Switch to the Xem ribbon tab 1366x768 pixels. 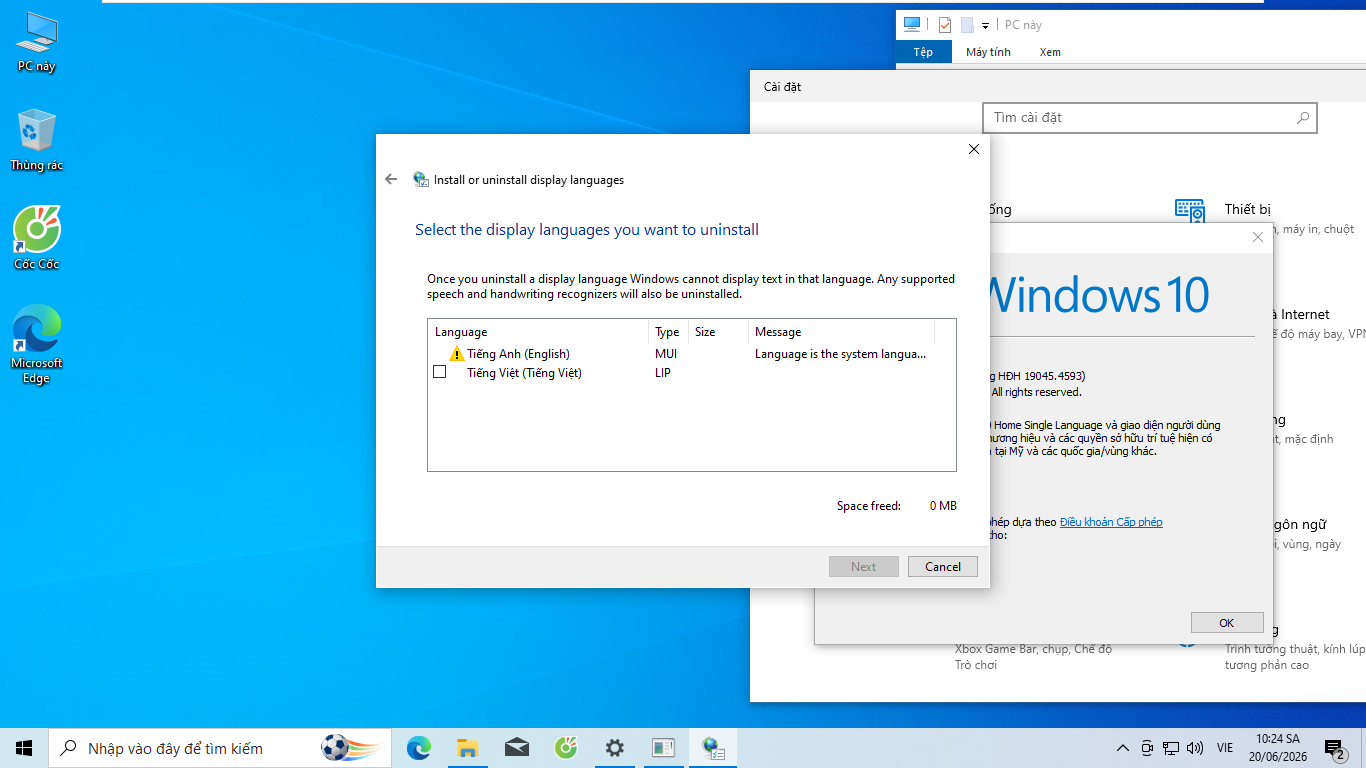pos(1050,52)
